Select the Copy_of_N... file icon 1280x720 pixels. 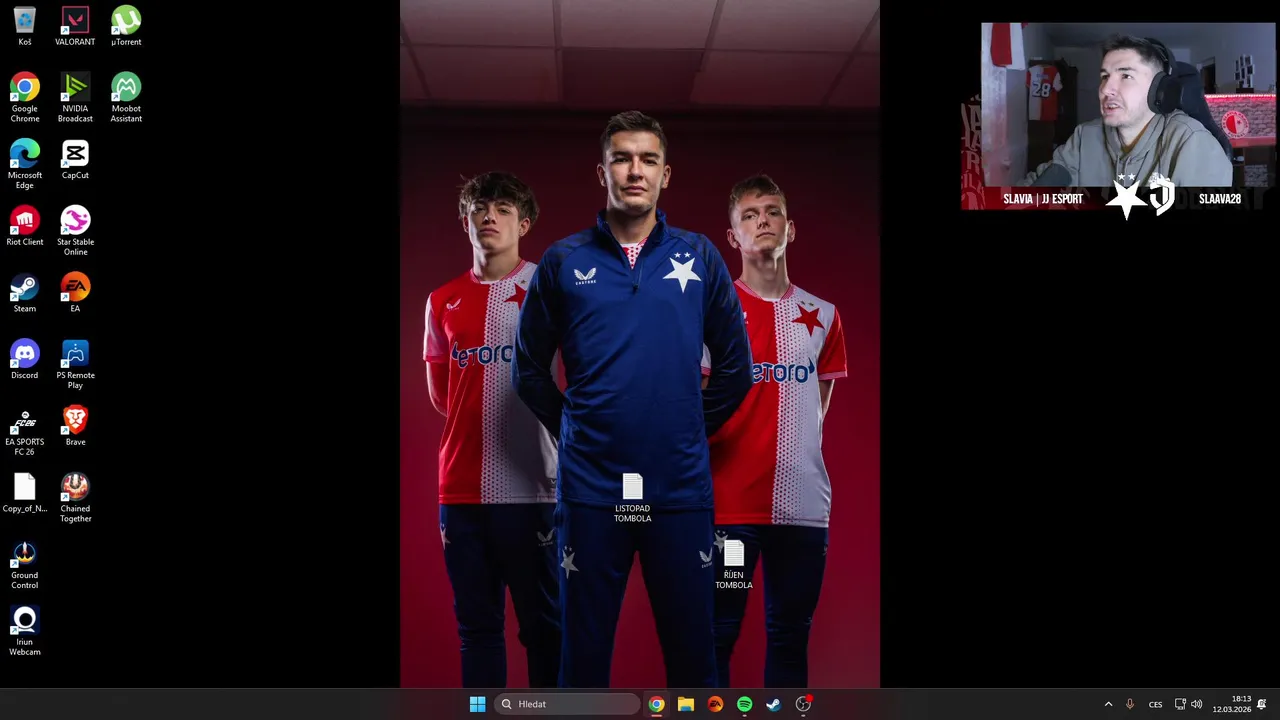pos(25,494)
